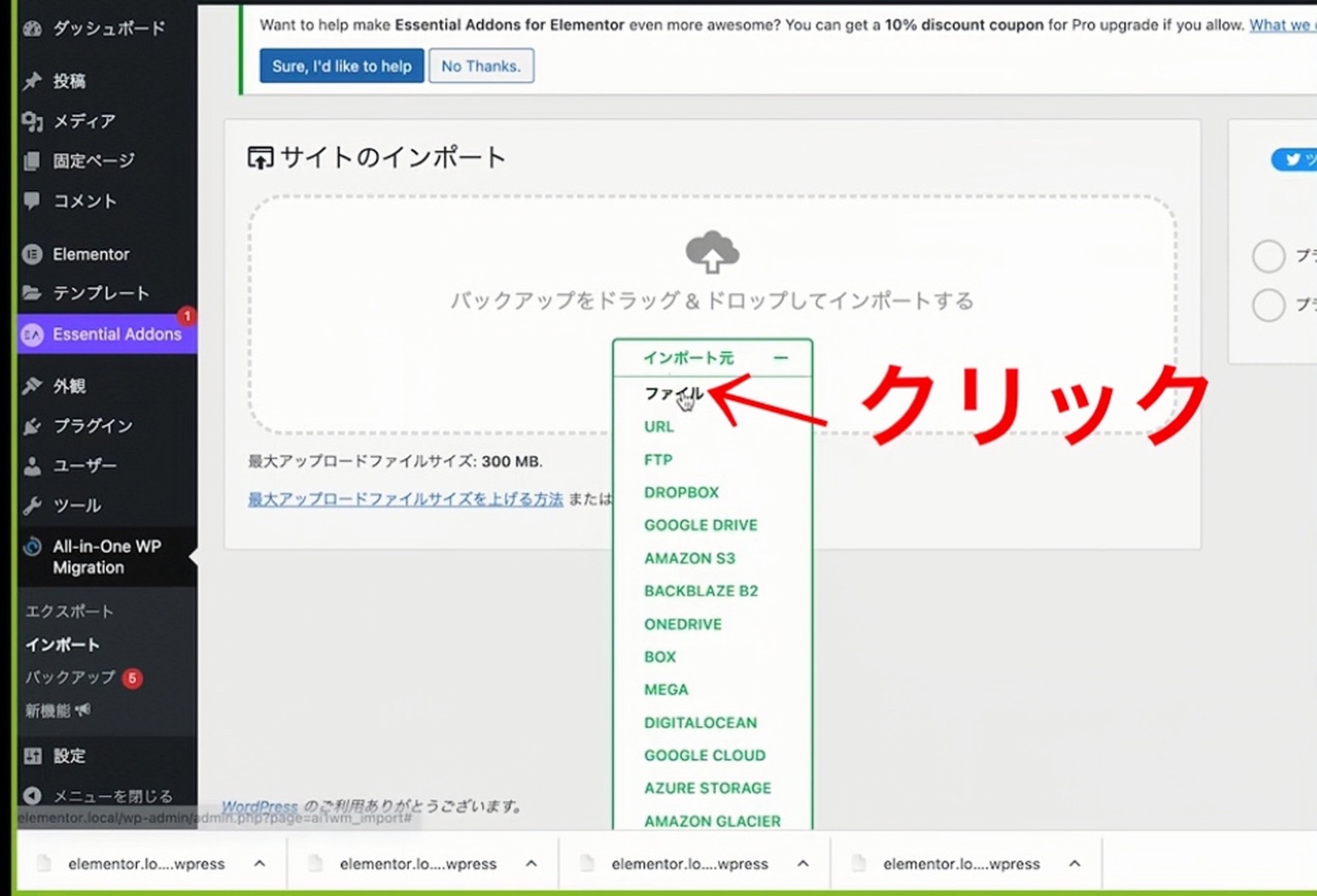The height and width of the screenshot is (896, 1317).
Task: Click the Essential Addons EA icon
Action: [x=32, y=334]
